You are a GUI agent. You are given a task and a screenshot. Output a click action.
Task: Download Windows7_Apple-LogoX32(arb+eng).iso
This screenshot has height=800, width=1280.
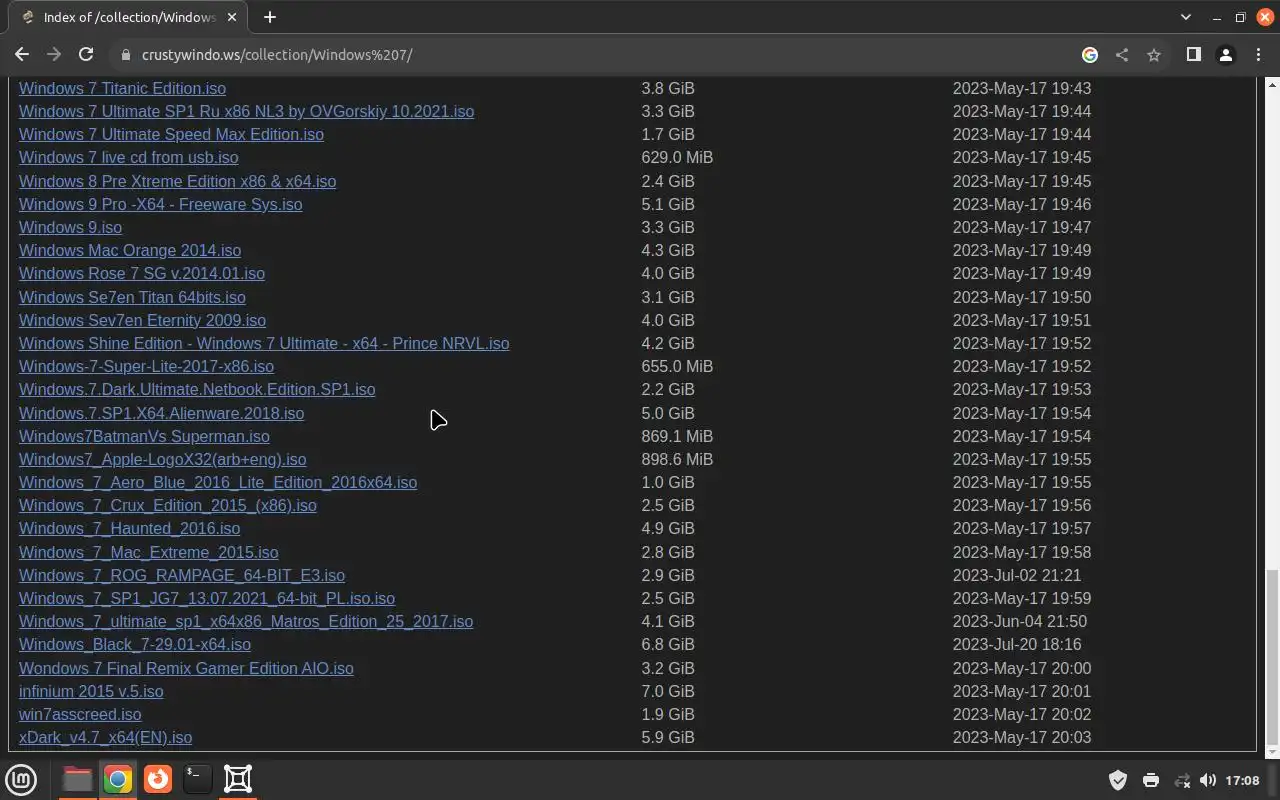point(162,459)
